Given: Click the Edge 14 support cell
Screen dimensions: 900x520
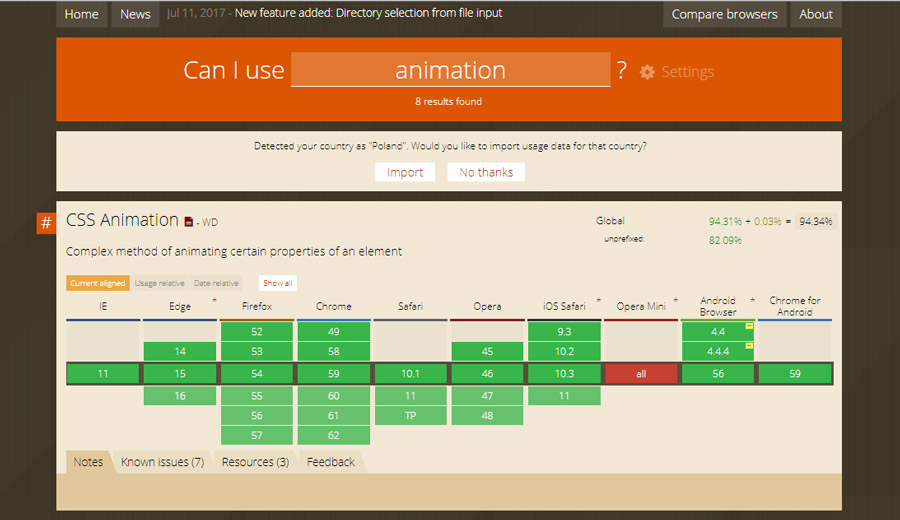Looking at the screenshot, I should [x=180, y=351].
